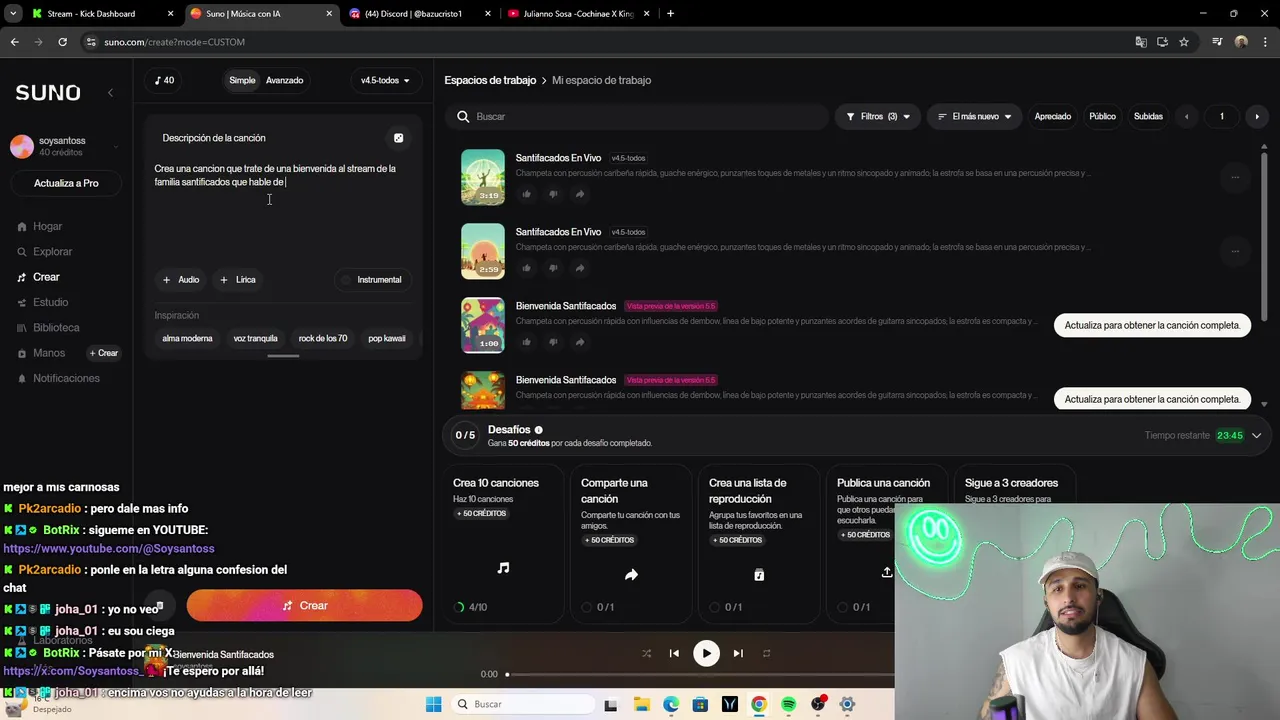Toggle the Apreciado filter

click(x=1052, y=116)
